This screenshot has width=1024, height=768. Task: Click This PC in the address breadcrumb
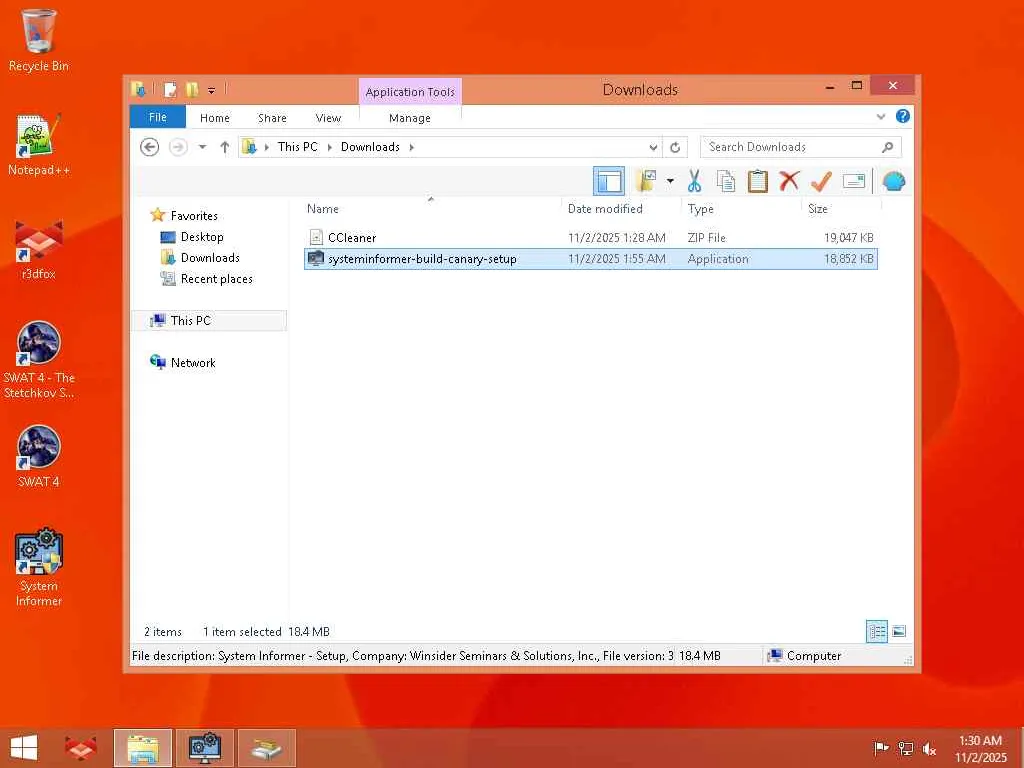pyautogui.click(x=297, y=147)
